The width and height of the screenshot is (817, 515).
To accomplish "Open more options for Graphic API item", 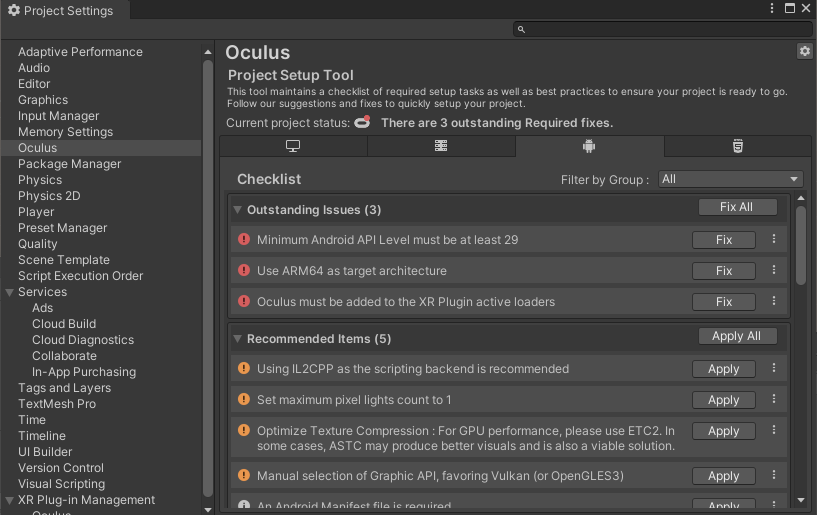I will point(774,475).
